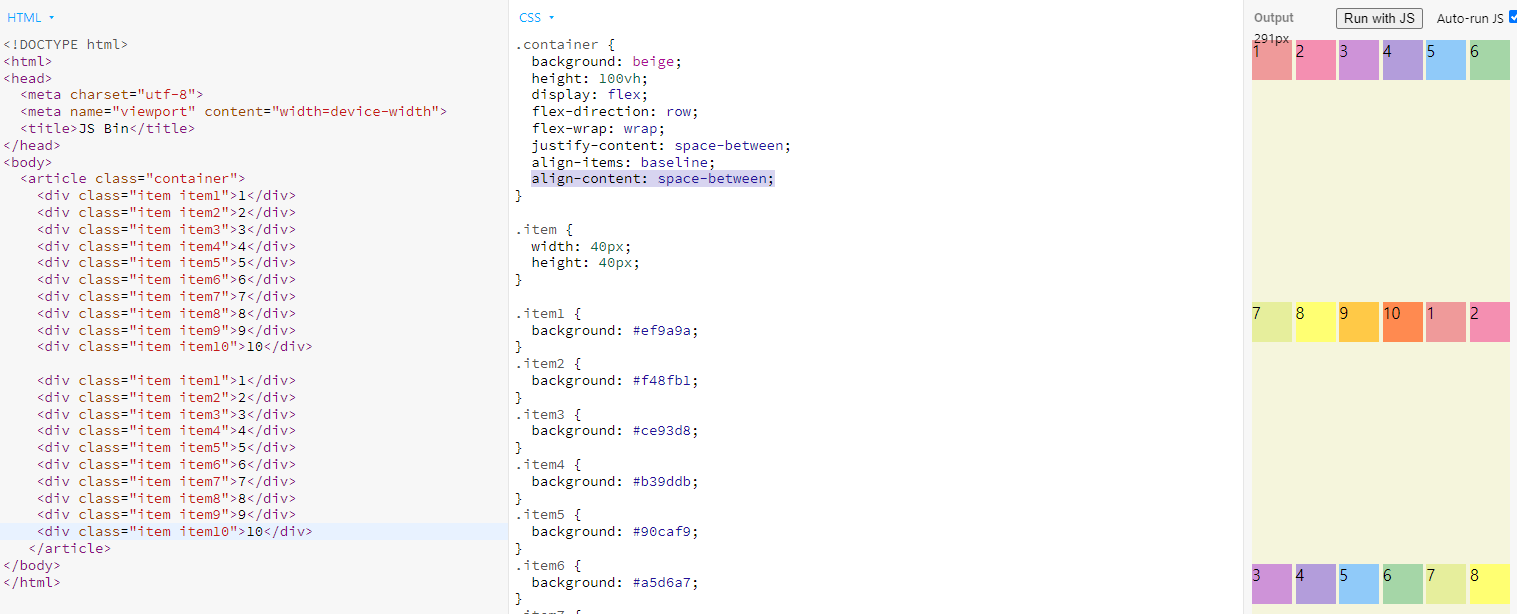The width and height of the screenshot is (1517, 614).
Task: Click the background: #b39ddb line
Action: [x=614, y=481]
